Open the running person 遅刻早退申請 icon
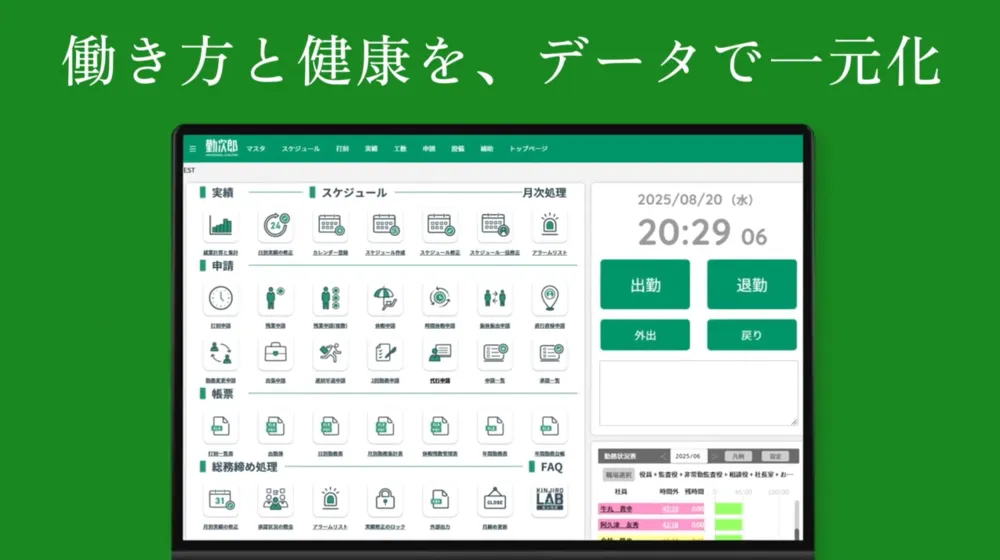The width and height of the screenshot is (1000, 560). coord(330,353)
